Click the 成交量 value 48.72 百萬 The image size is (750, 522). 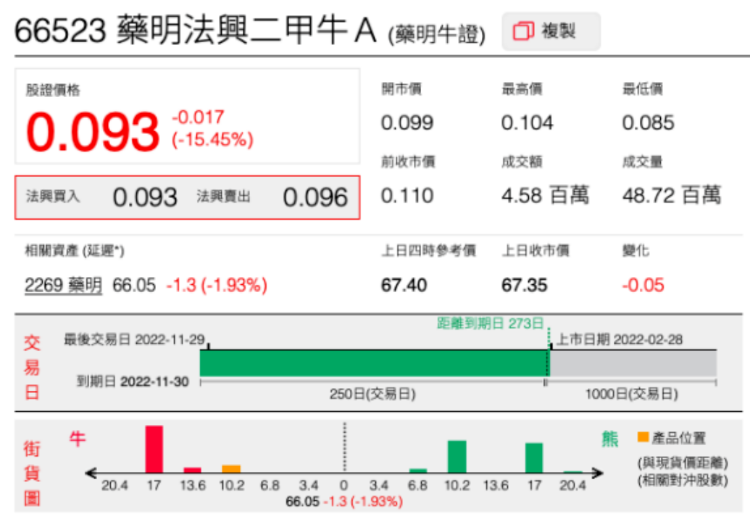[672, 195]
